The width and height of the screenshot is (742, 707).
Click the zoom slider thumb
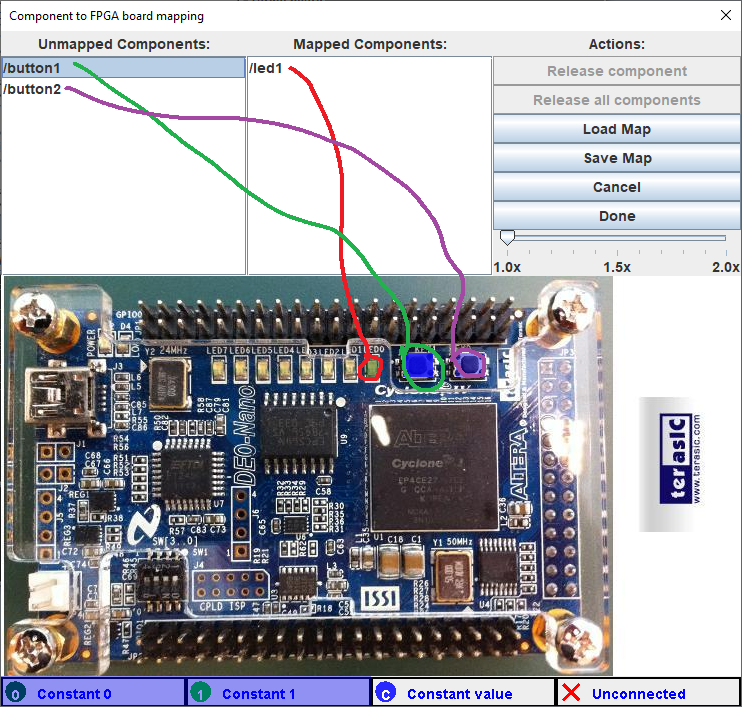[x=507, y=238]
